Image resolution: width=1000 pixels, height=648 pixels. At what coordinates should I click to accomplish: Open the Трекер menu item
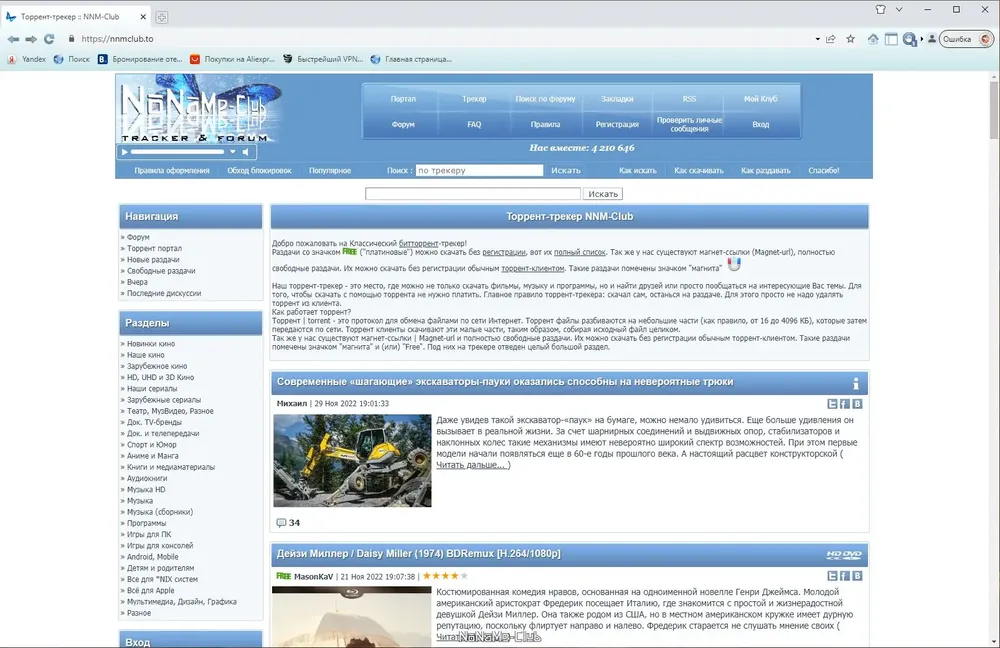pos(474,99)
